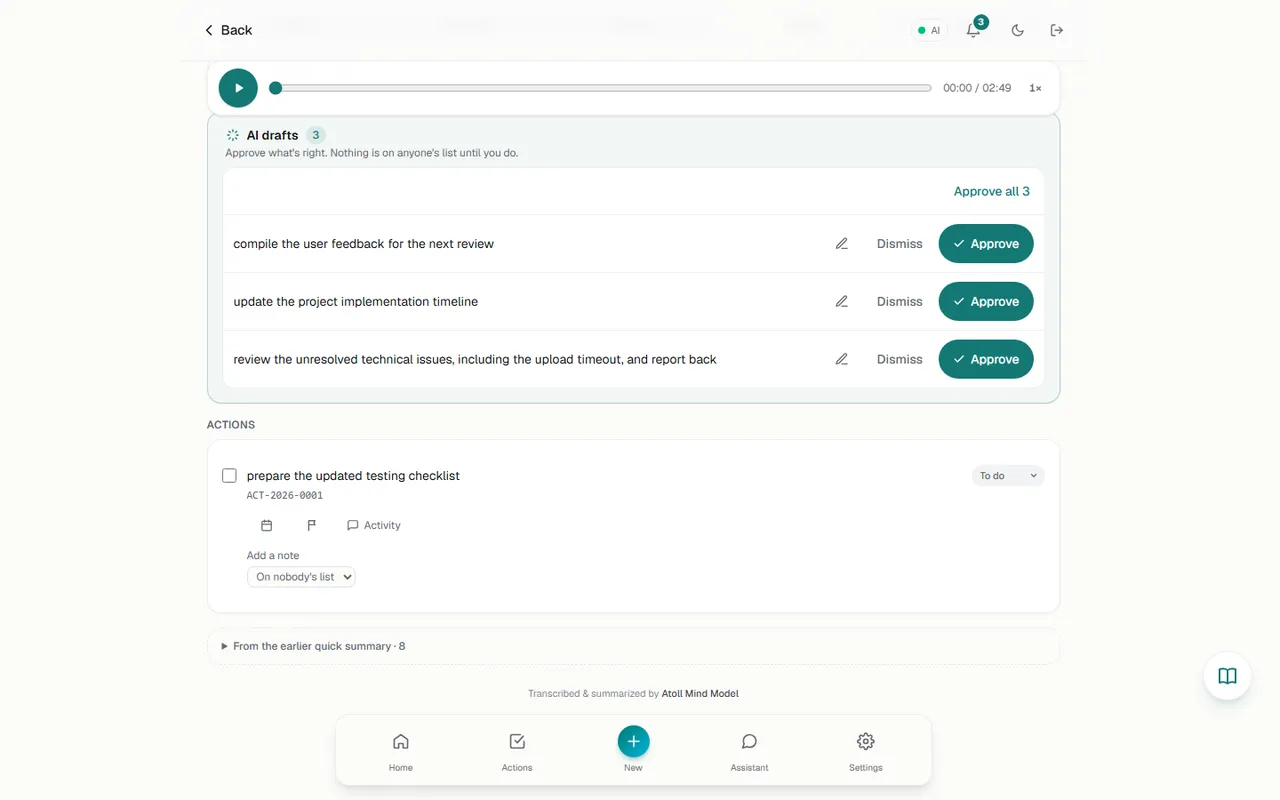1280x800 pixels.
Task: Open the Activity comments
Action: tap(374, 525)
